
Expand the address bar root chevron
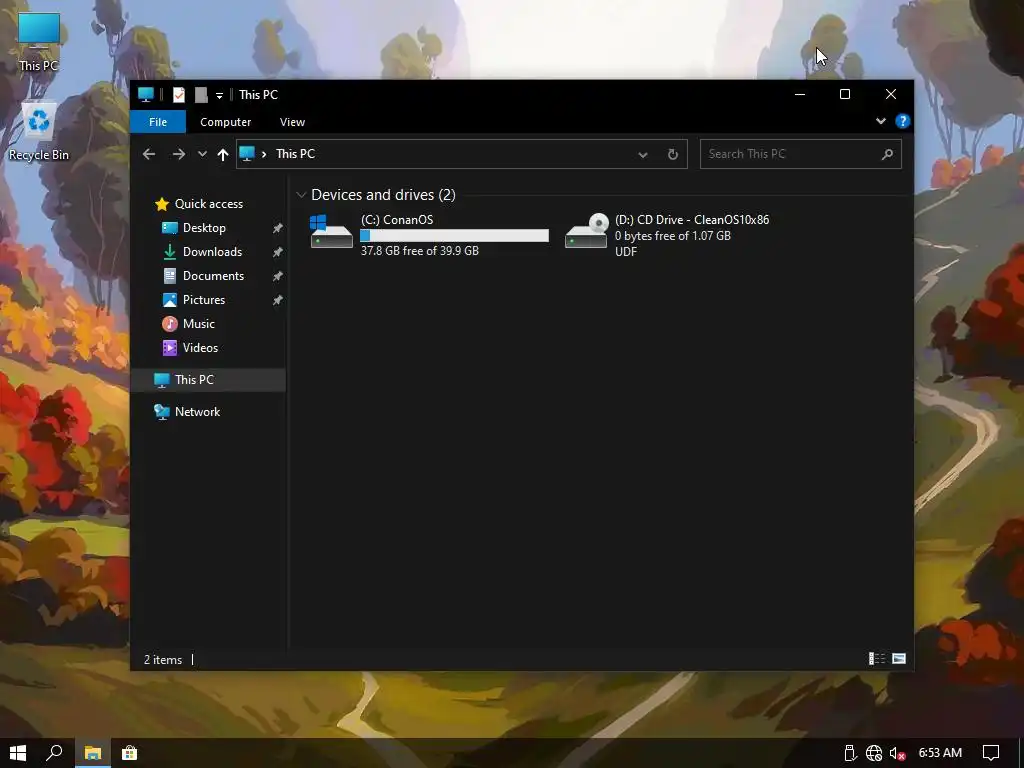pos(264,154)
